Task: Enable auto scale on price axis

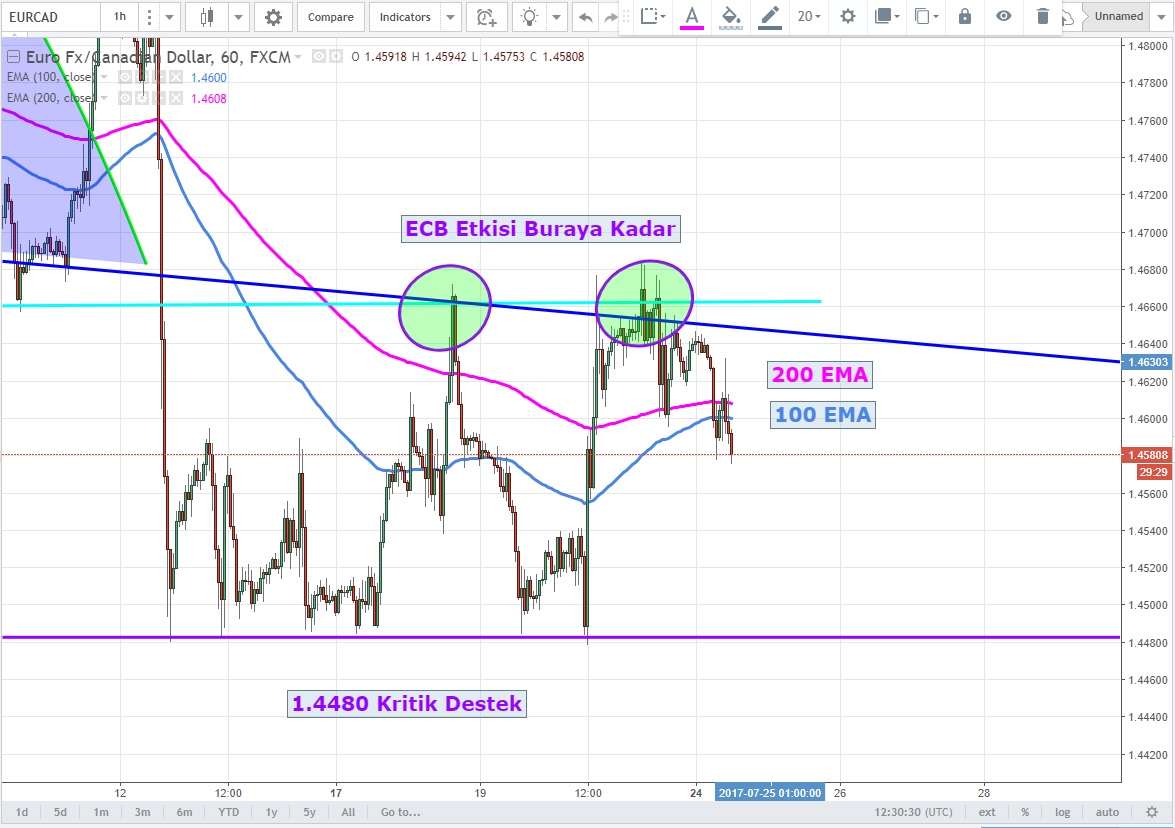Action: point(1107,812)
